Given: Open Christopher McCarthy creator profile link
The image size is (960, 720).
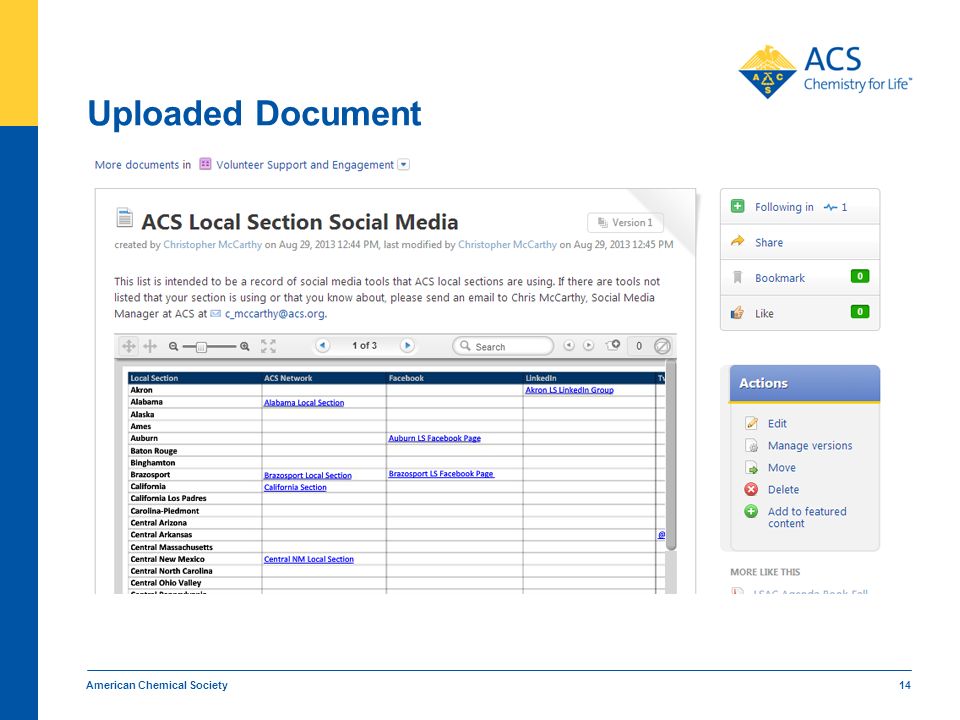Looking at the screenshot, I should 212,244.
